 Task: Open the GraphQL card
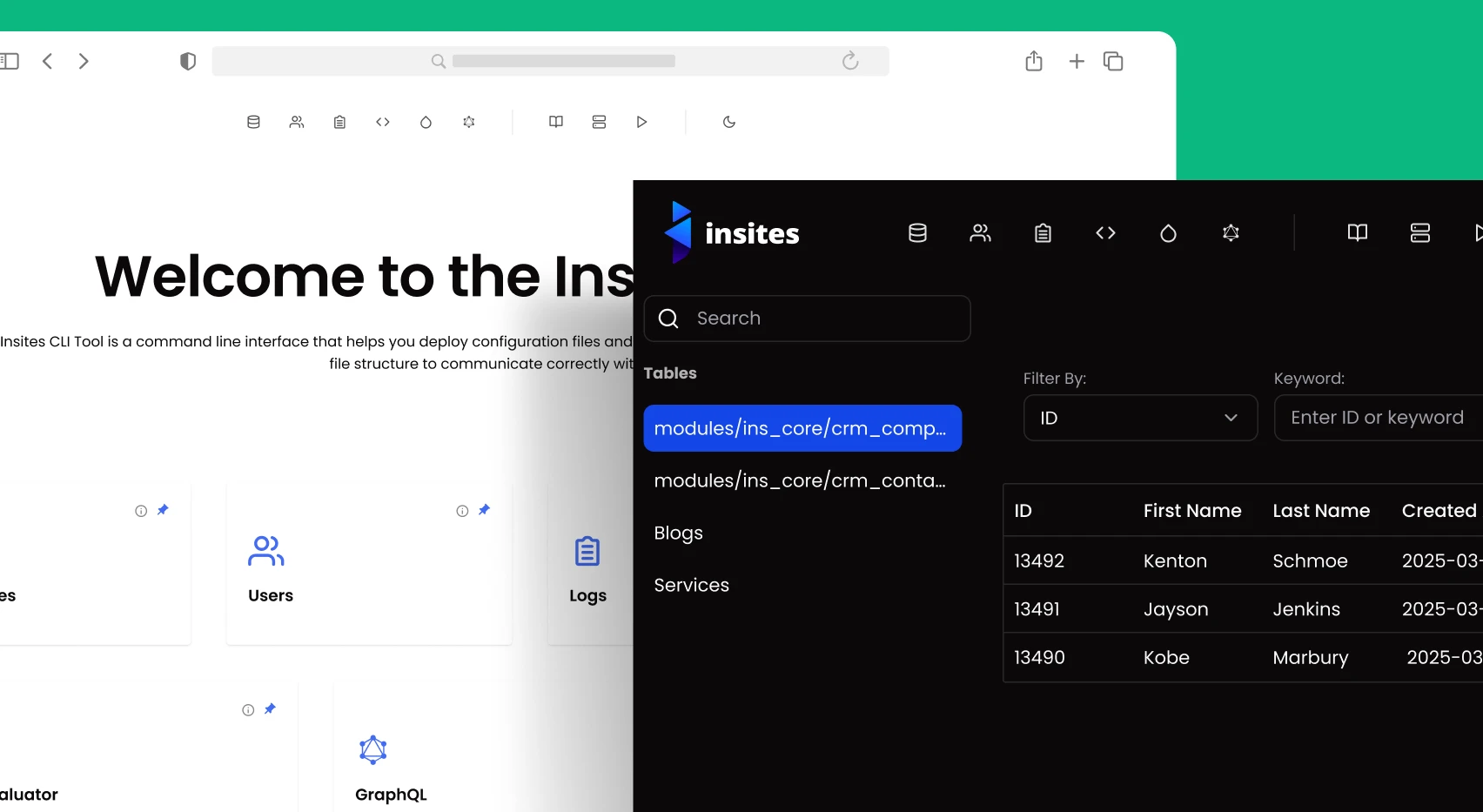pyautogui.click(x=390, y=766)
